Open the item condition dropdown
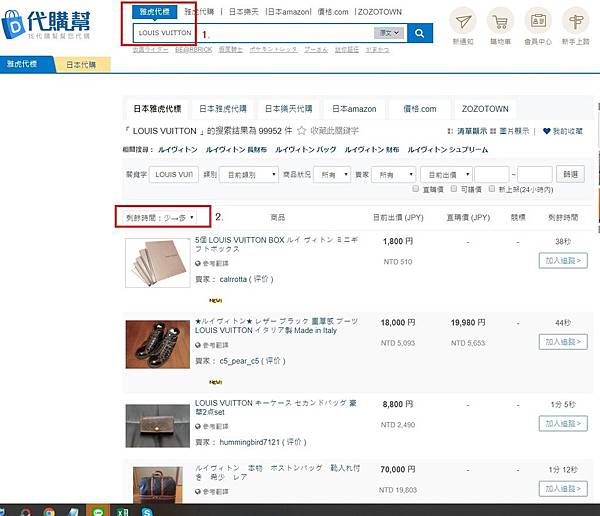 point(332,175)
